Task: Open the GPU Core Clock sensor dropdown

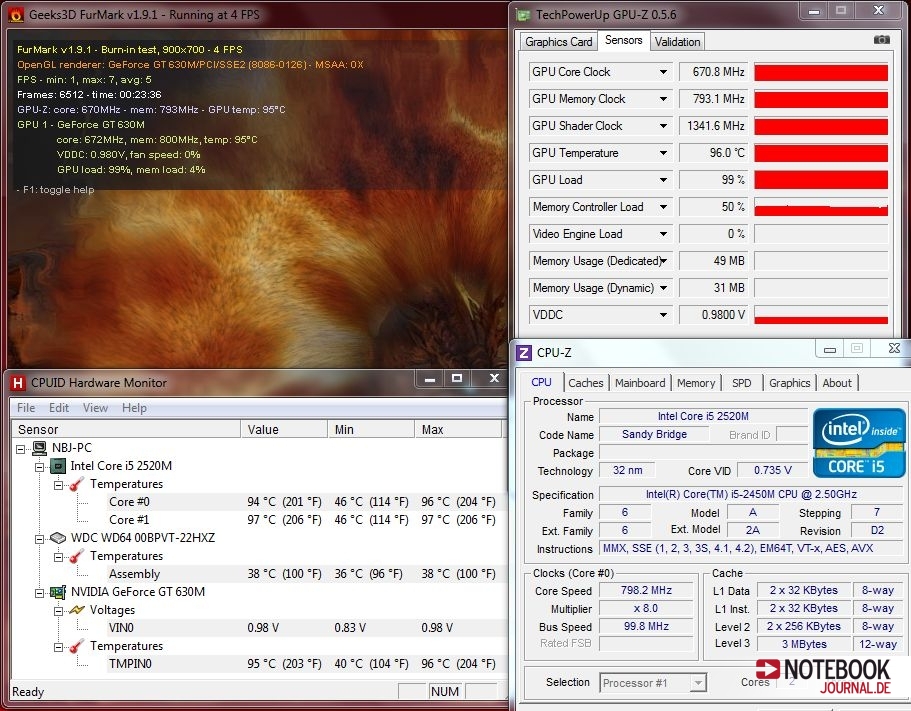Action: point(663,72)
